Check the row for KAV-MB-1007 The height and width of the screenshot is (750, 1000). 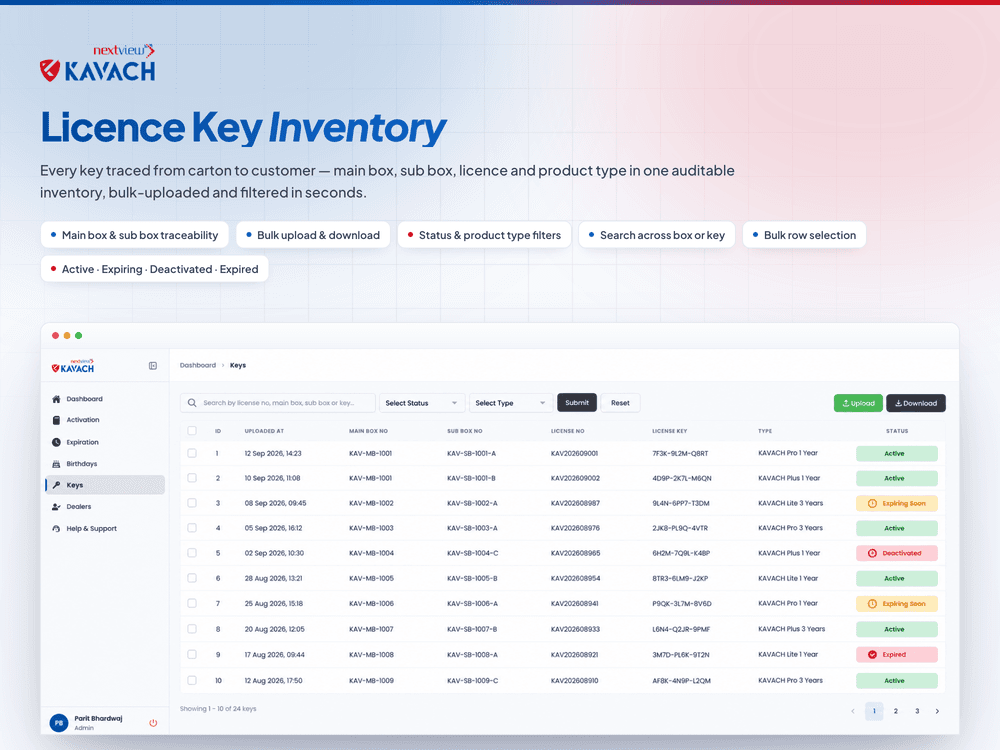[x=192, y=629]
